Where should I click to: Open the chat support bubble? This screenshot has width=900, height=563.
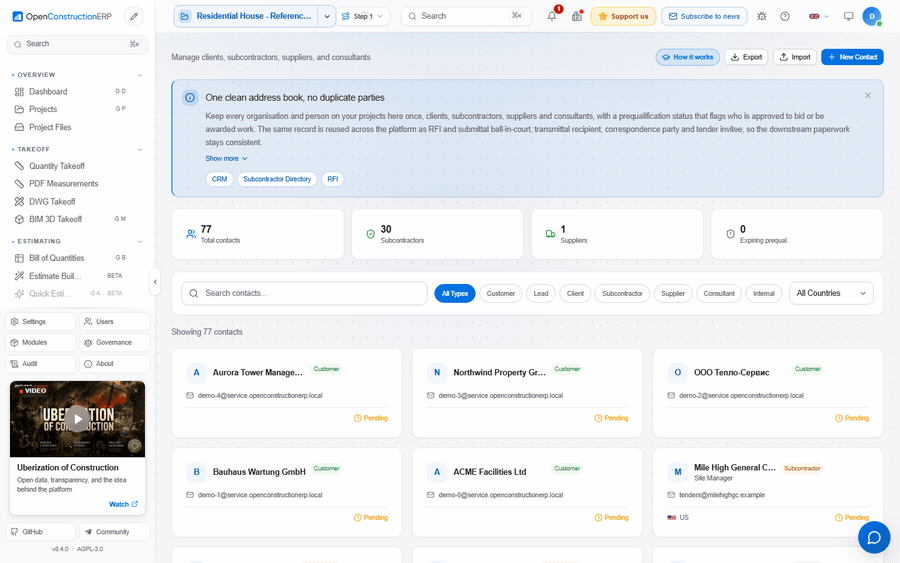(x=874, y=537)
